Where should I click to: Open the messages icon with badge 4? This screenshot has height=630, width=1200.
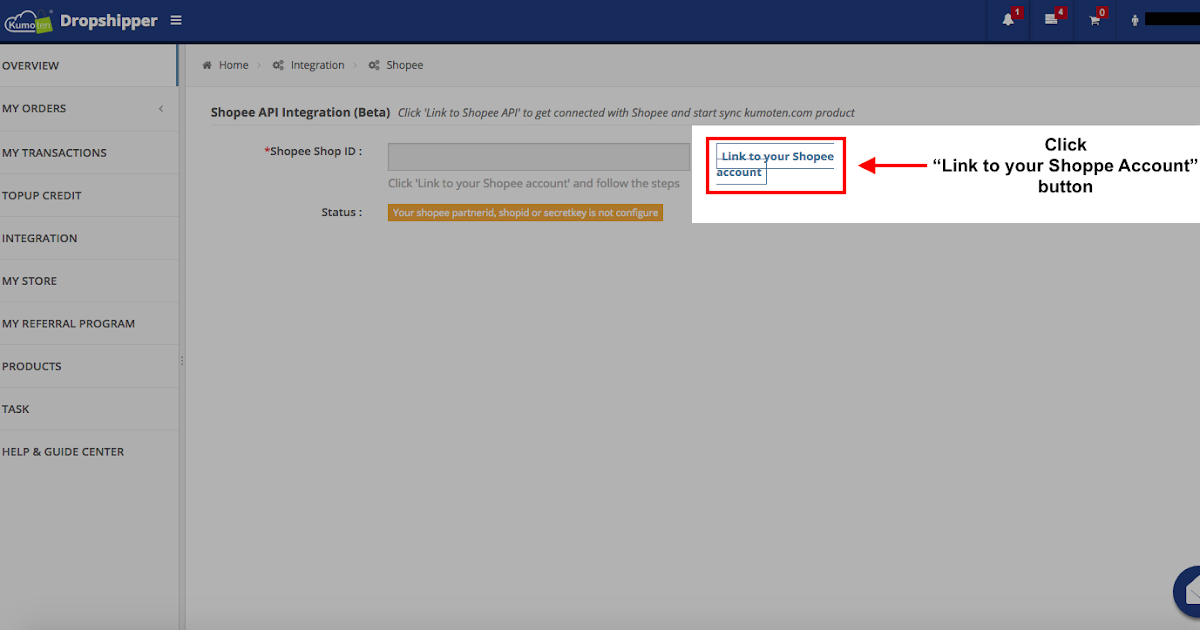pos(1051,20)
